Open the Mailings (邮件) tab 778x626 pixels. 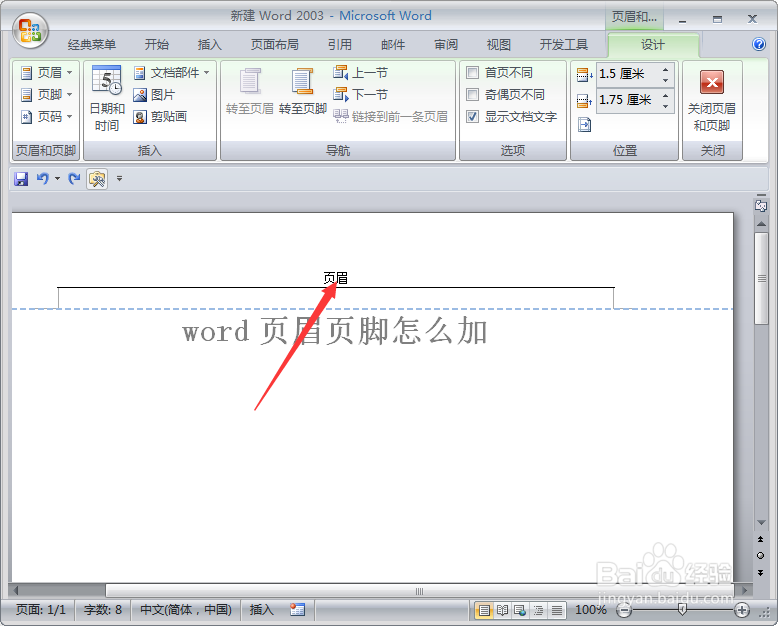coord(393,45)
